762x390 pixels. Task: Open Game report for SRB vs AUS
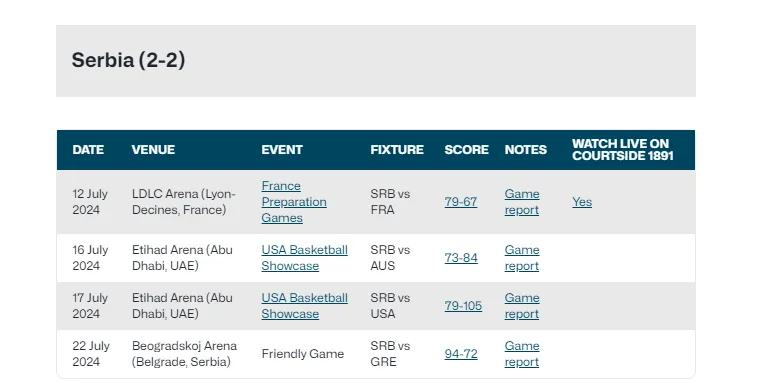(x=522, y=257)
